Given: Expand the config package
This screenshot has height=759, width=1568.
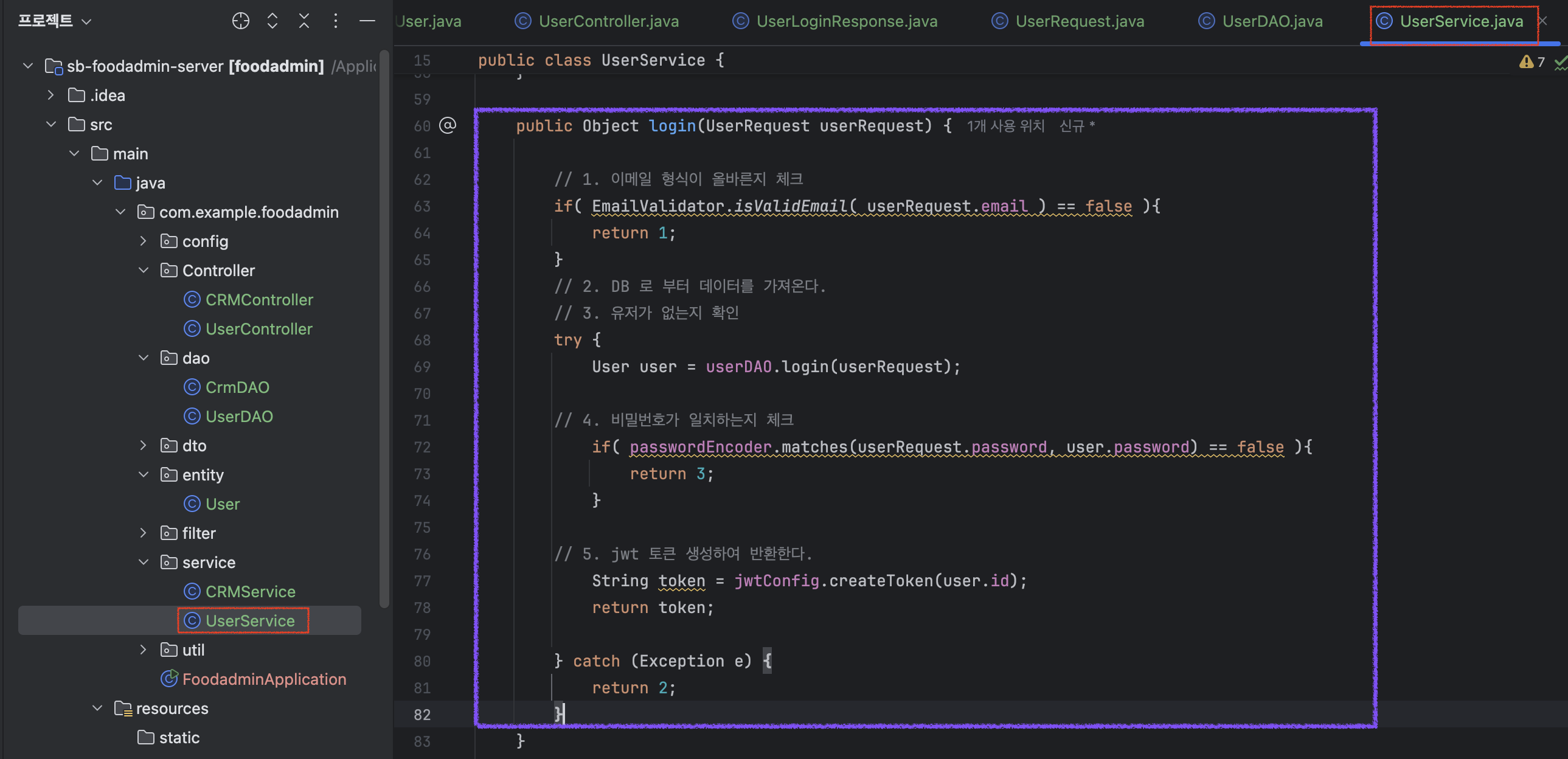Looking at the screenshot, I should coord(143,241).
